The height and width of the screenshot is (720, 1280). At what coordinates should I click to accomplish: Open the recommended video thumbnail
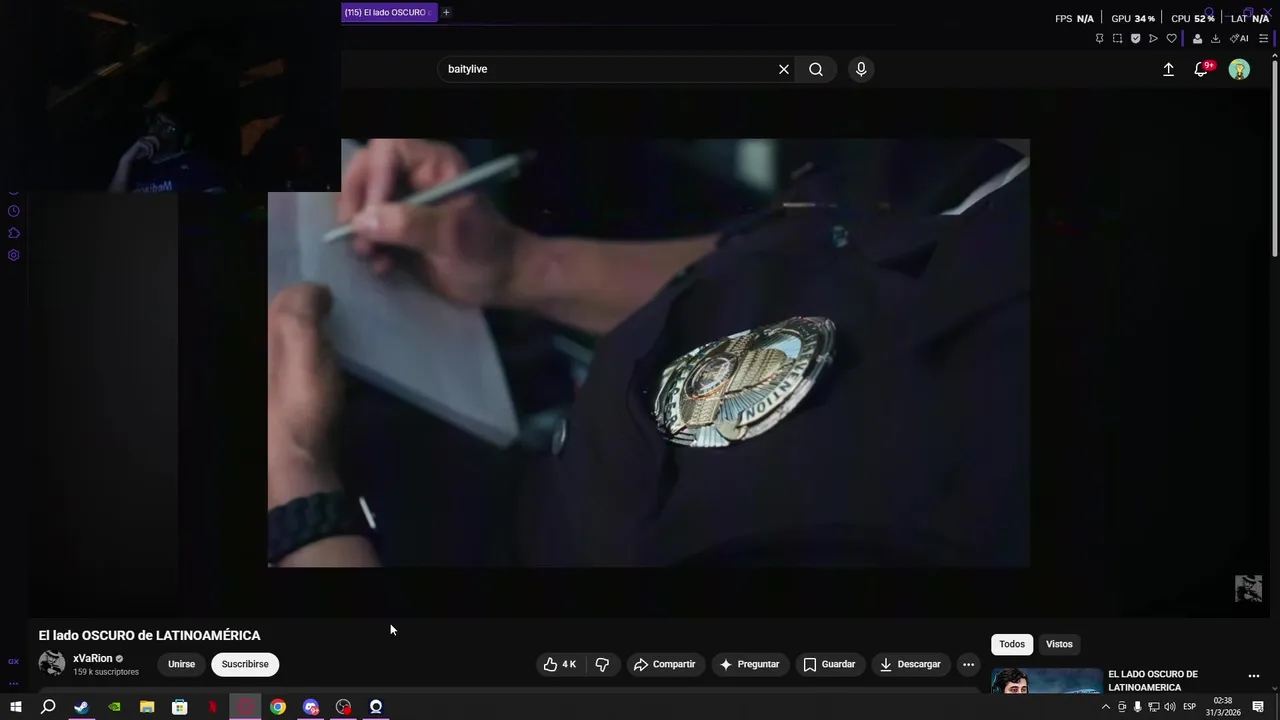(x=1046, y=681)
